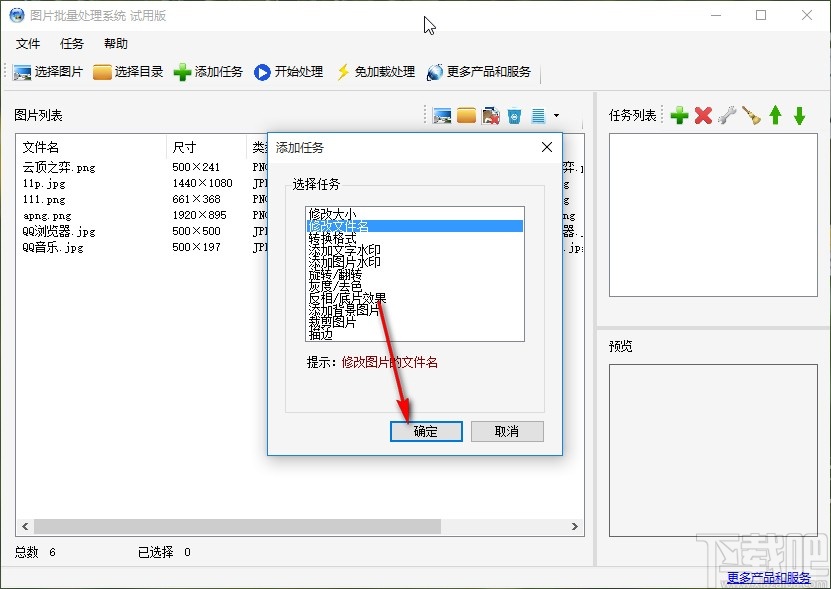The height and width of the screenshot is (589, 831).
Task: Click the 添加任务 green plus toolbar icon
Action: pyautogui.click(x=182, y=71)
